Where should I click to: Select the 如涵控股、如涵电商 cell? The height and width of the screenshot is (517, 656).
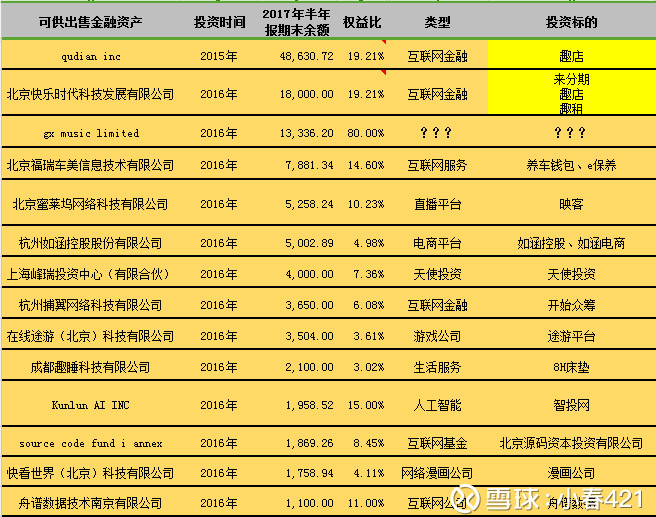pos(571,243)
